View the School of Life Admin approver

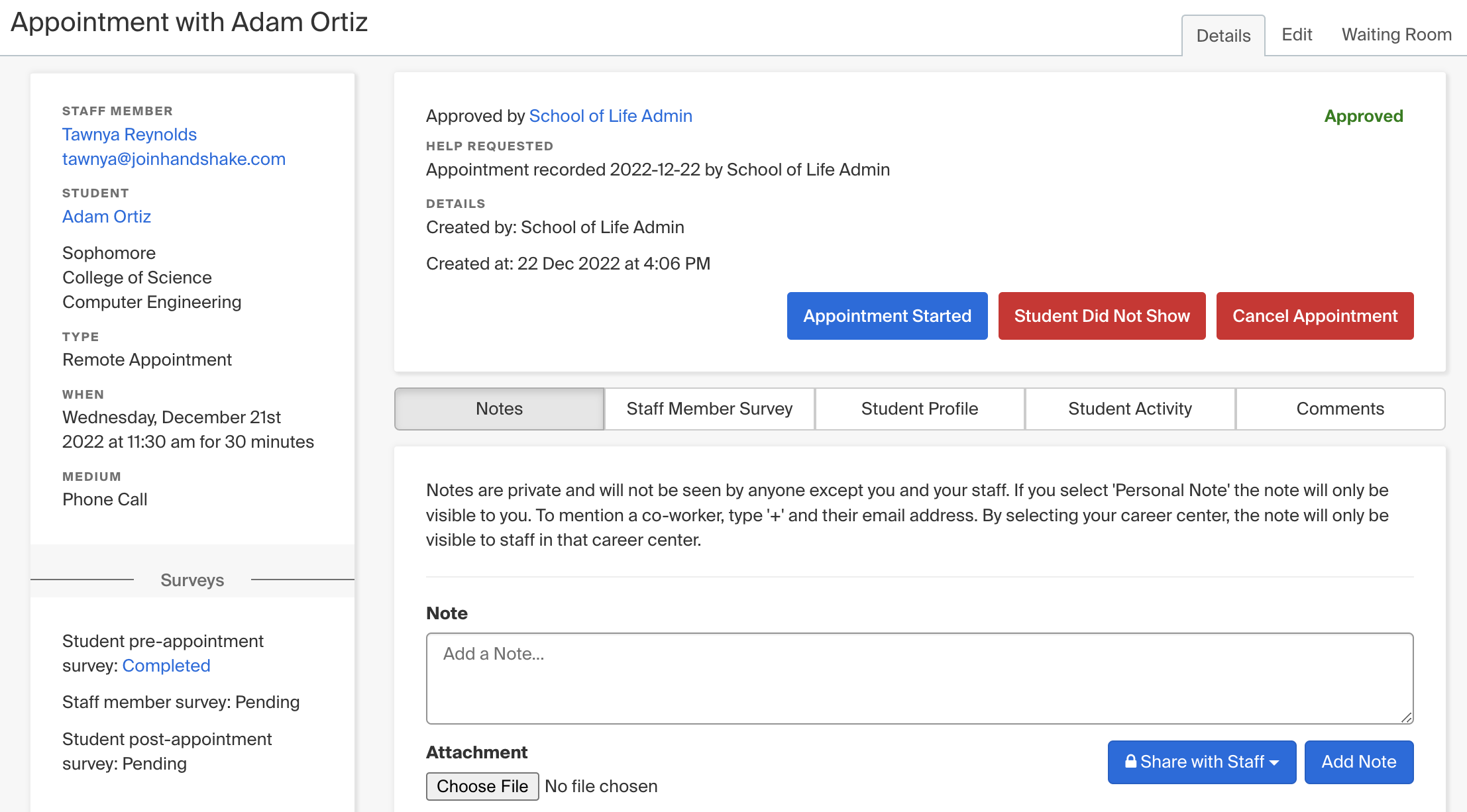coord(610,116)
